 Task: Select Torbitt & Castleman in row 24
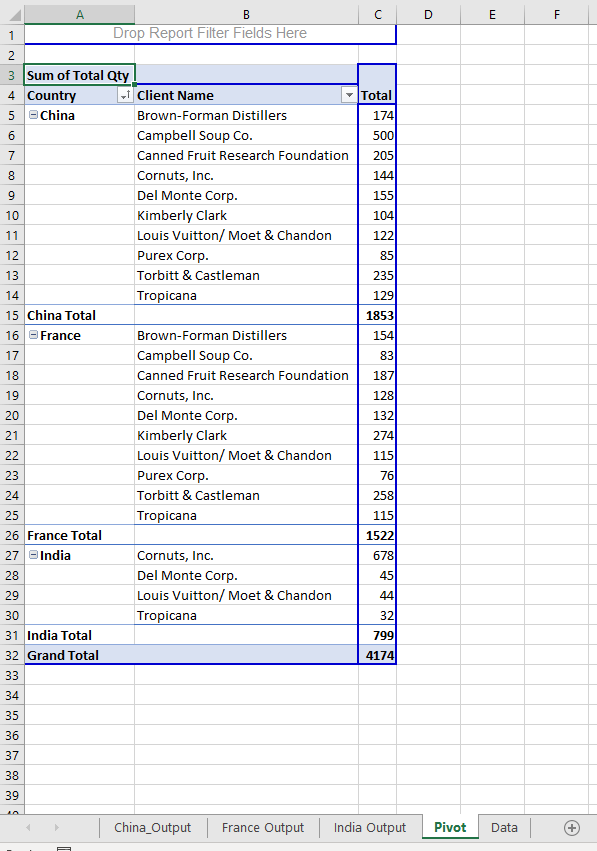point(246,495)
